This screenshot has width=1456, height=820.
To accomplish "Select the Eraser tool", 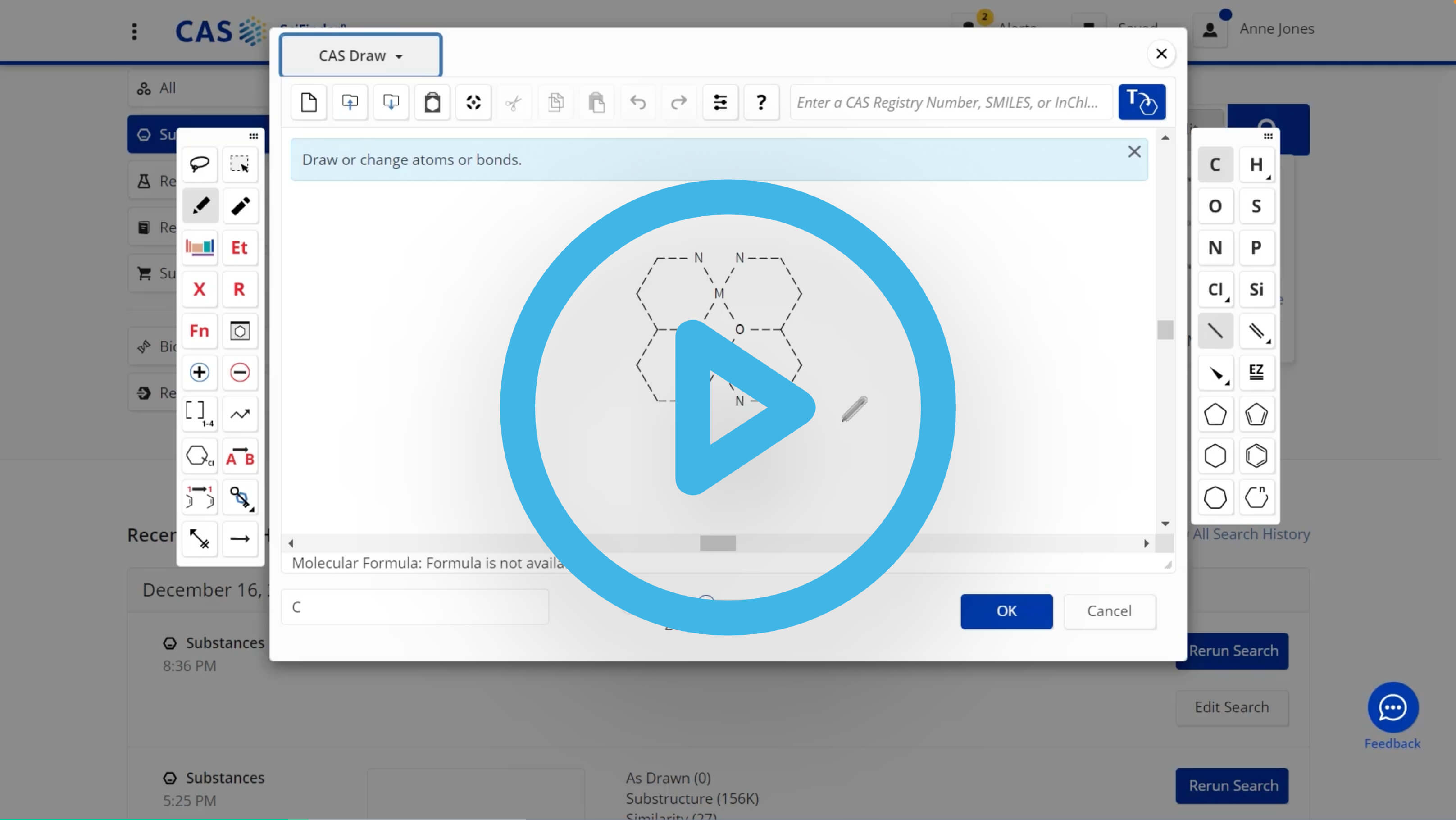I will point(240,206).
